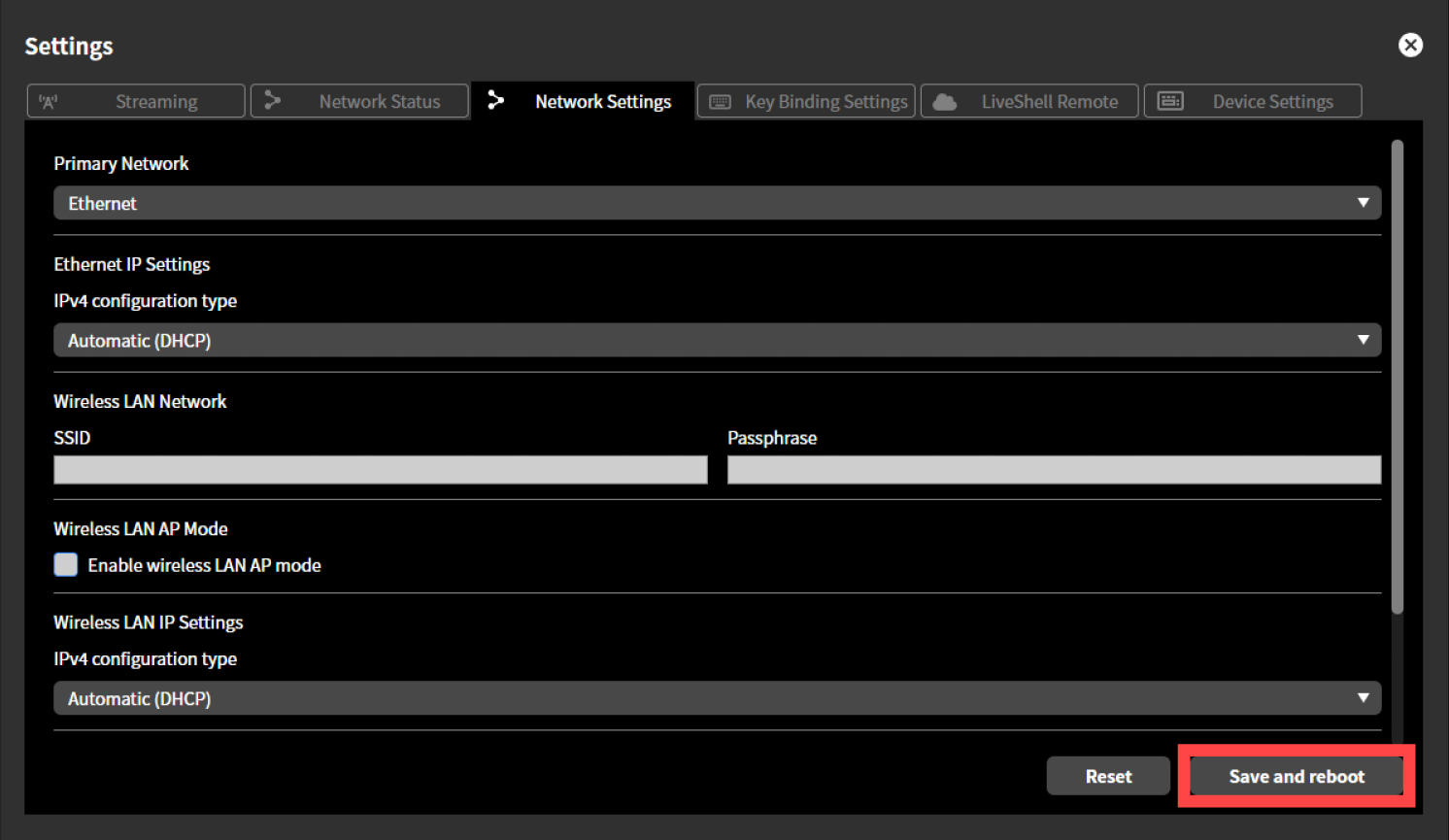
Task: Click the Primary Network dropdown arrow icon
Action: pos(1364,203)
